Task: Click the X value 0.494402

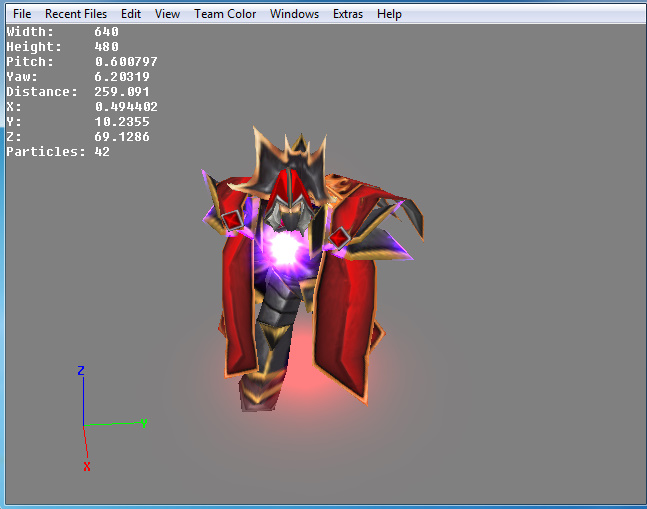Action: (126, 107)
